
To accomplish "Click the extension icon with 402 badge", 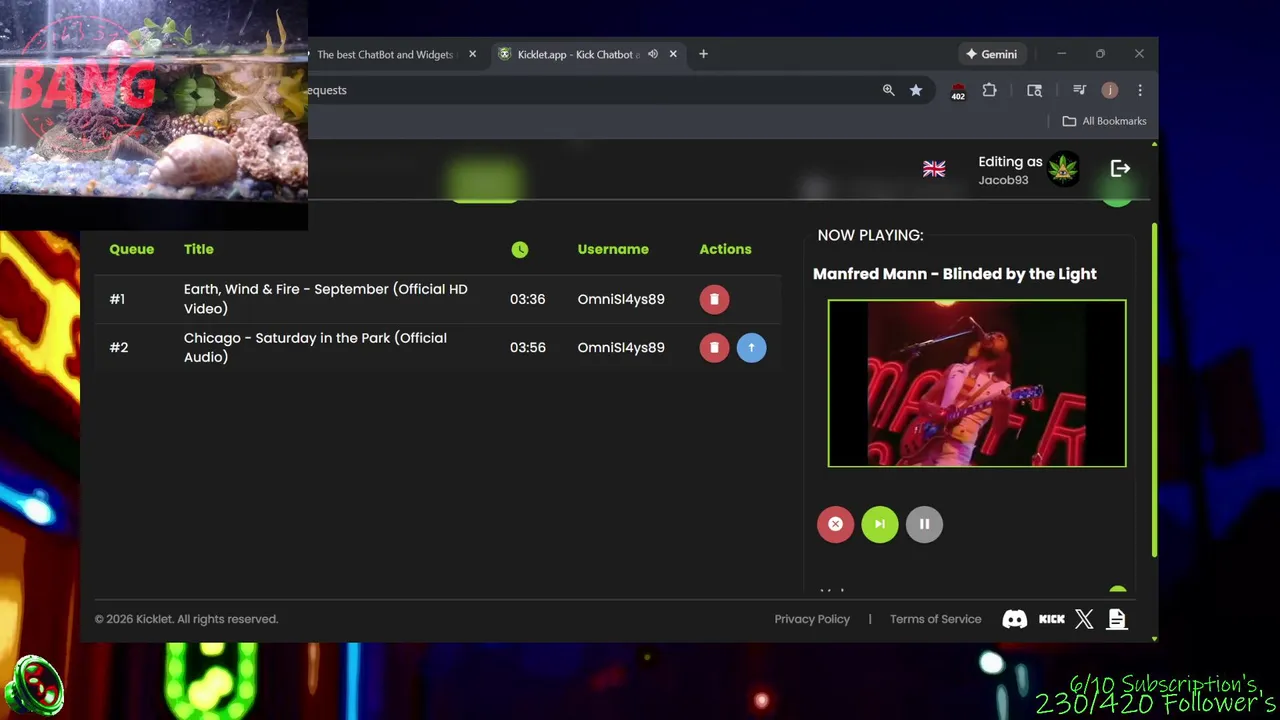I will click(x=958, y=91).
